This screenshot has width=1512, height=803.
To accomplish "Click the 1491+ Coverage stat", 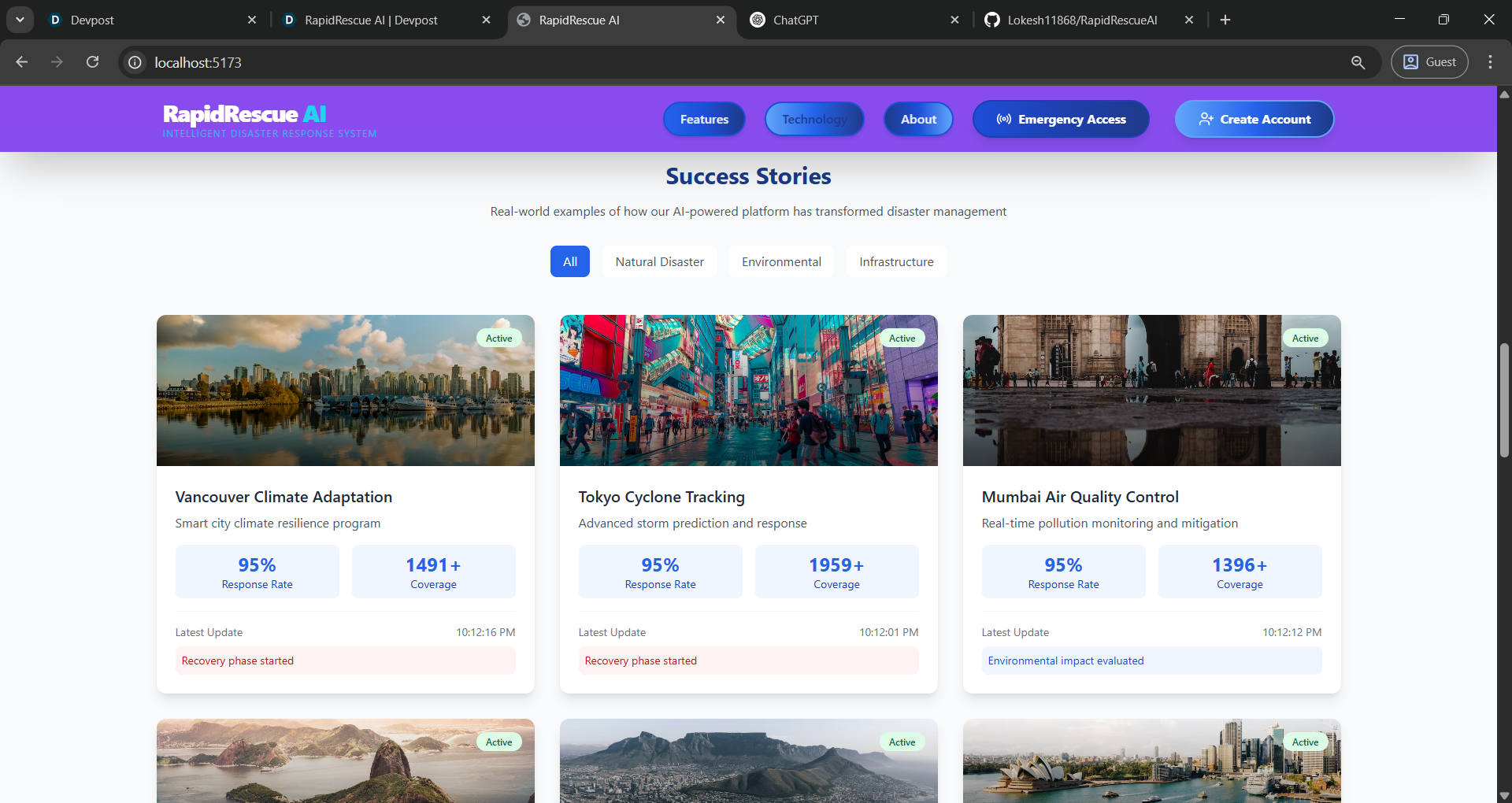I will click(x=434, y=572).
